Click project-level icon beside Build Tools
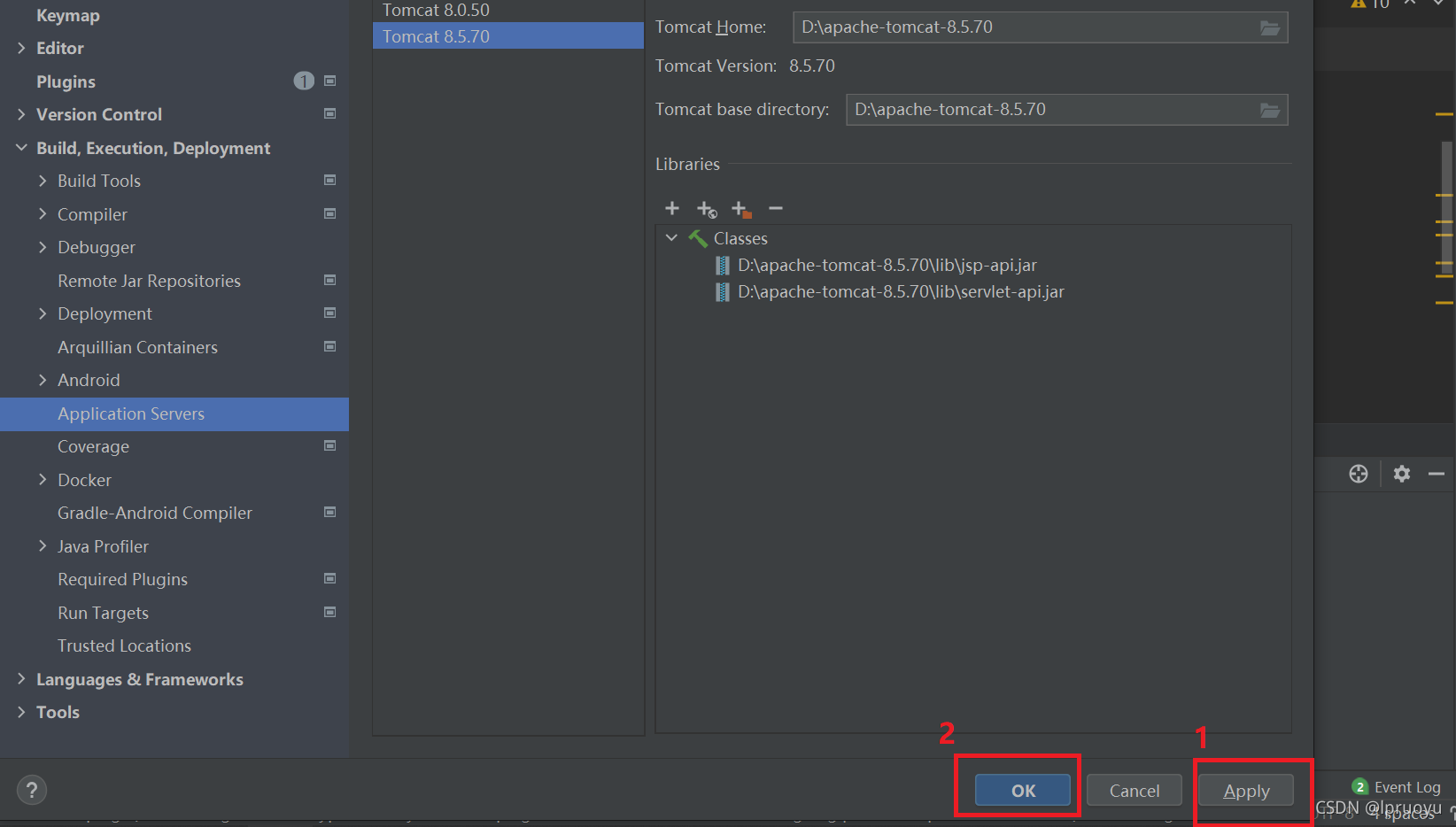Screen dimensions: 1456x827 pyautogui.click(x=330, y=180)
